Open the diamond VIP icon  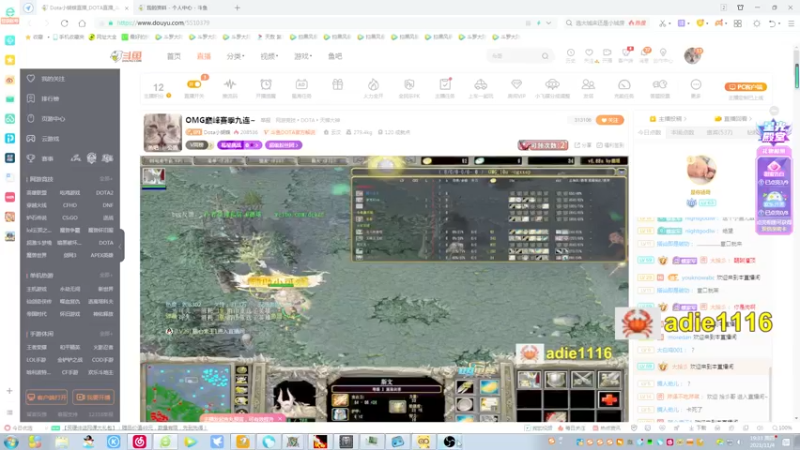(516, 84)
